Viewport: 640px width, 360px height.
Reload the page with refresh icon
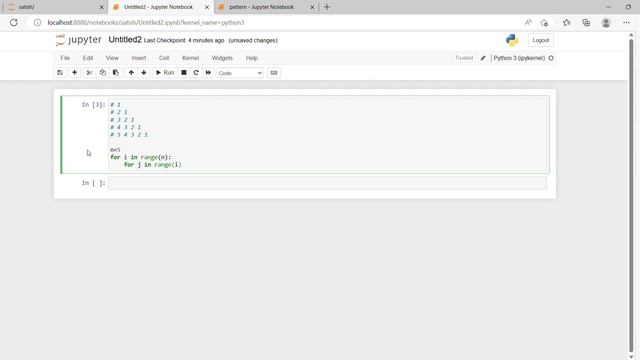tap(14, 22)
